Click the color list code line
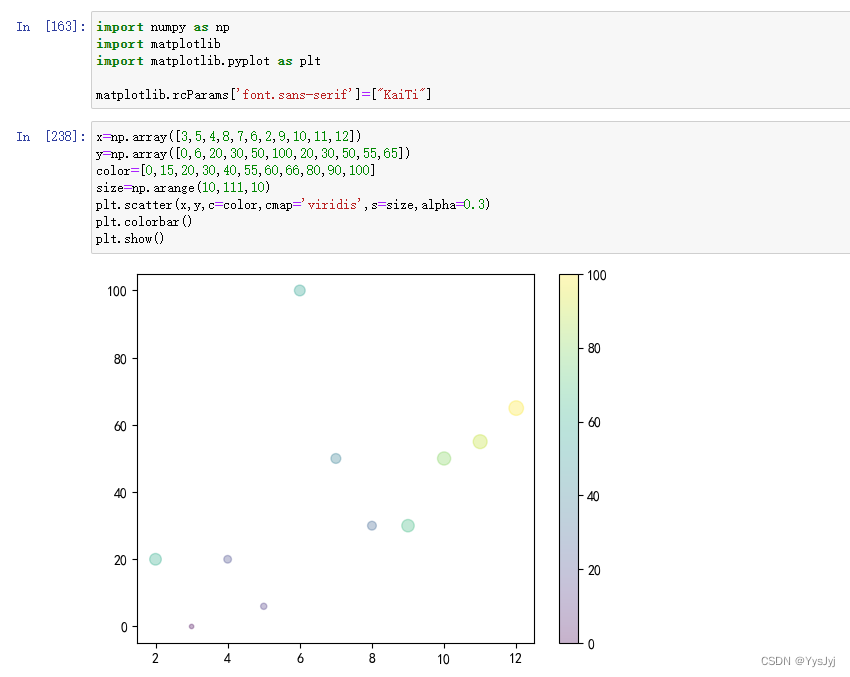Image resolution: width=850 pixels, height=677 pixels. 236,171
